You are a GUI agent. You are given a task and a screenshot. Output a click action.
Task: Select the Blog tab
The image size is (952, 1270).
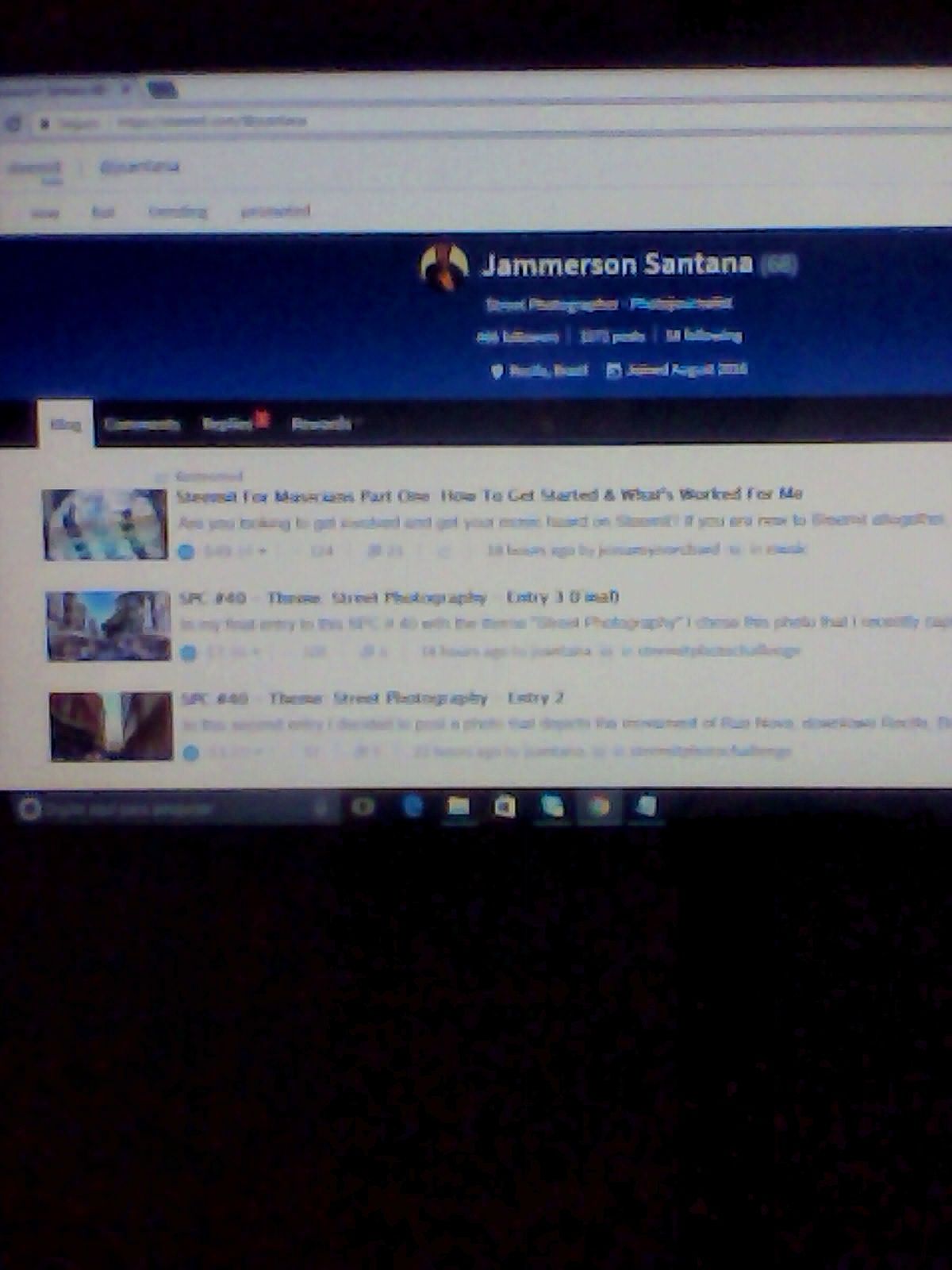pyautogui.click(x=65, y=424)
